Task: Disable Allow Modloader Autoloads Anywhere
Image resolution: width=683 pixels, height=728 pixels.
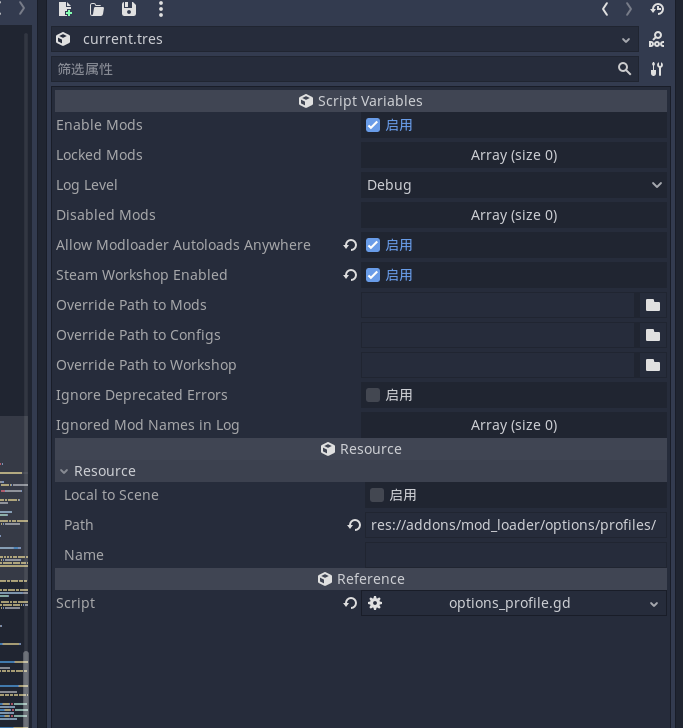Action: pos(373,245)
